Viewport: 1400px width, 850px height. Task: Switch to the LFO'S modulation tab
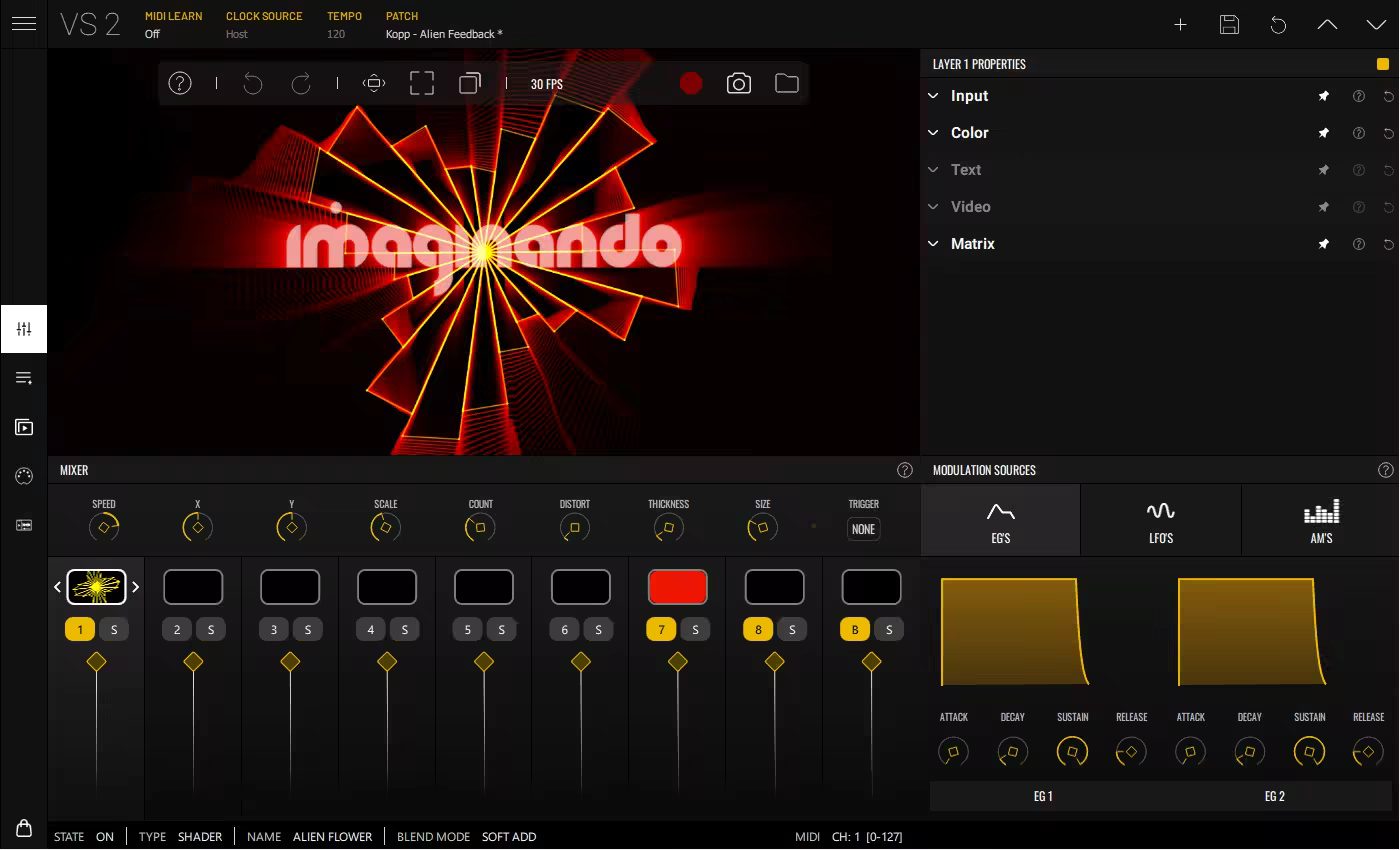(x=1161, y=519)
